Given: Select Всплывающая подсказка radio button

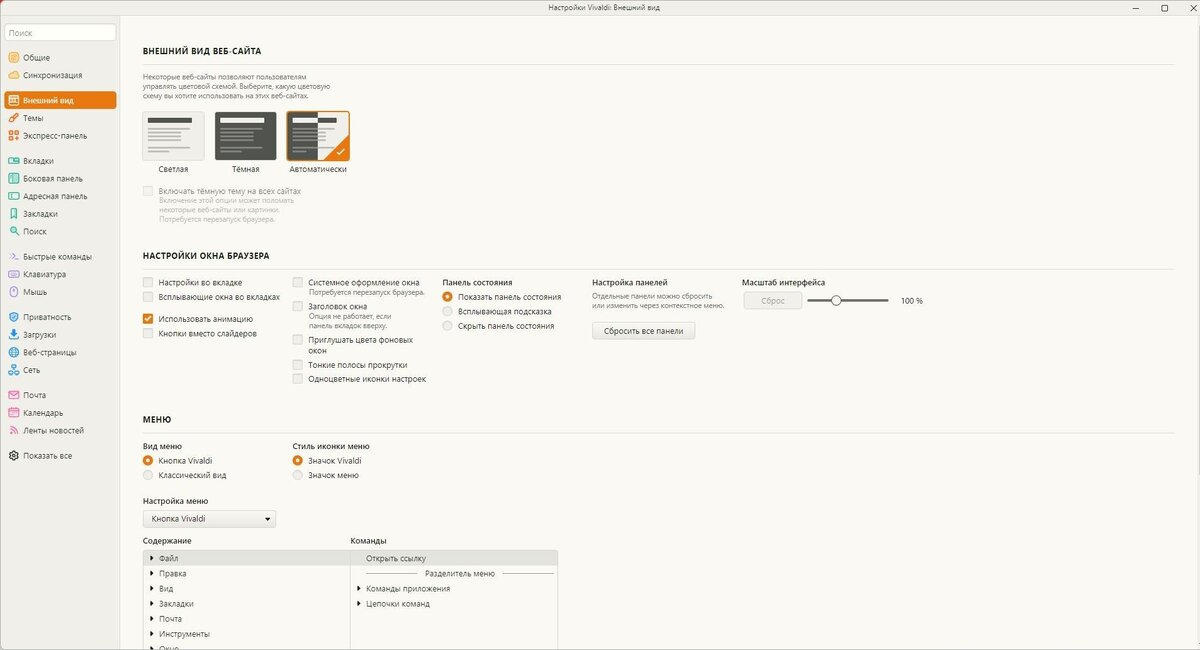Looking at the screenshot, I should tap(448, 311).
